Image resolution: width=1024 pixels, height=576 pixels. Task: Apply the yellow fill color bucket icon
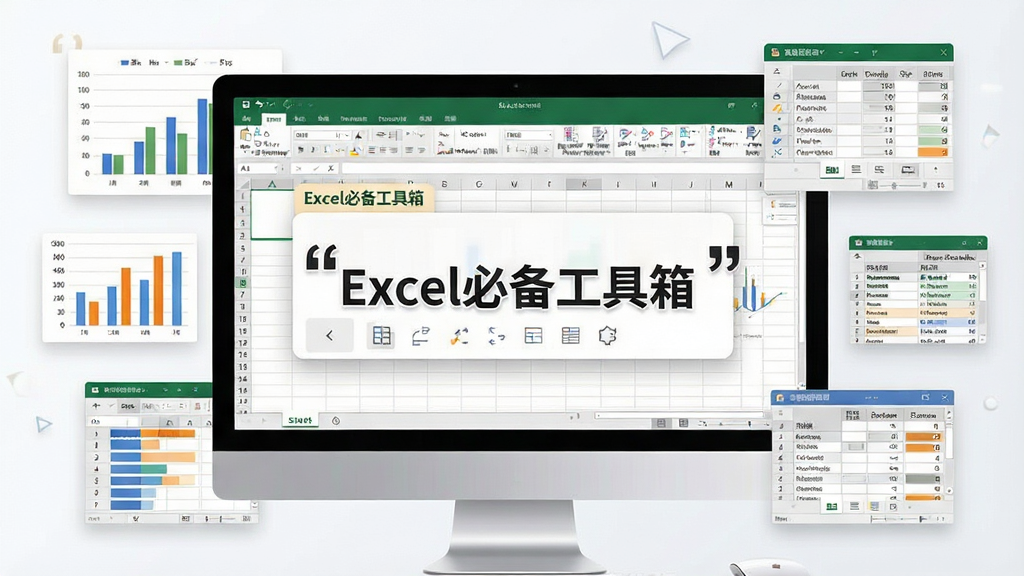(355, 151)
